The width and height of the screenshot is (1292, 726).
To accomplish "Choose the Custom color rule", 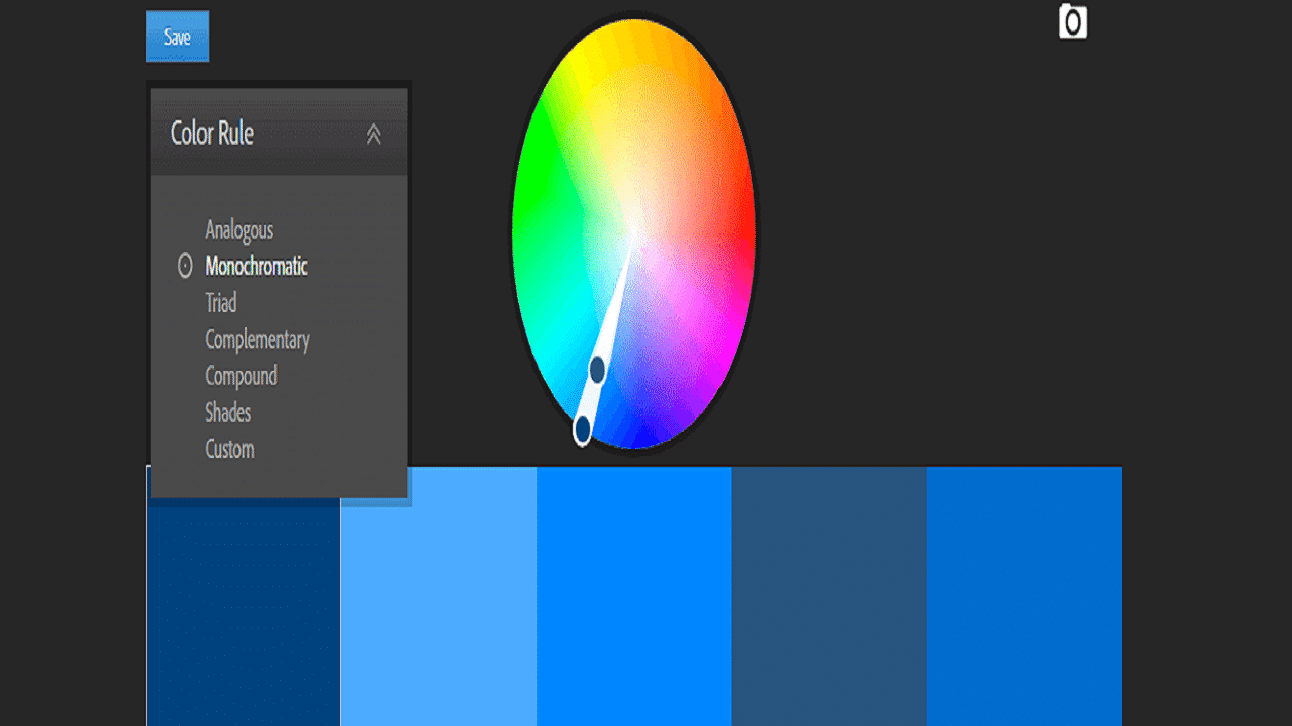I will pos(230,449).
